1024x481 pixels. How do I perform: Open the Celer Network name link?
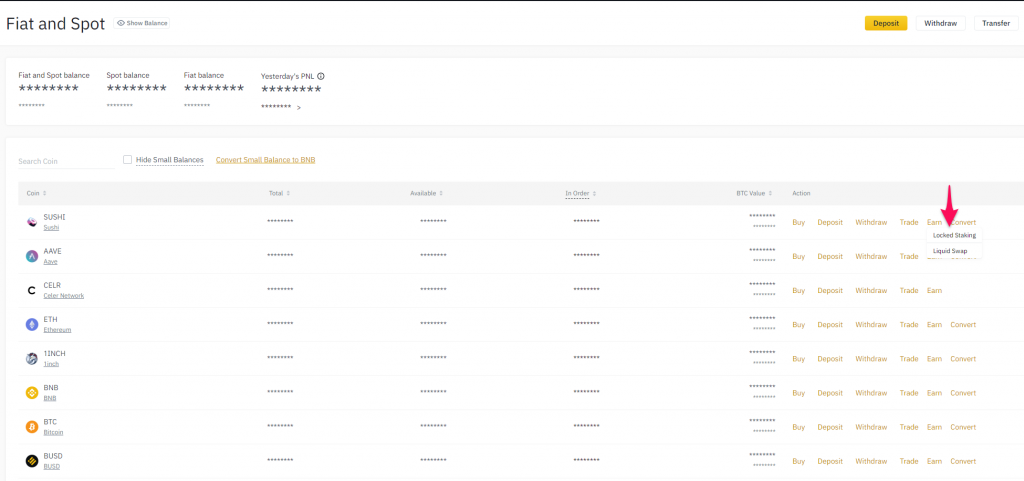[63, 296]
